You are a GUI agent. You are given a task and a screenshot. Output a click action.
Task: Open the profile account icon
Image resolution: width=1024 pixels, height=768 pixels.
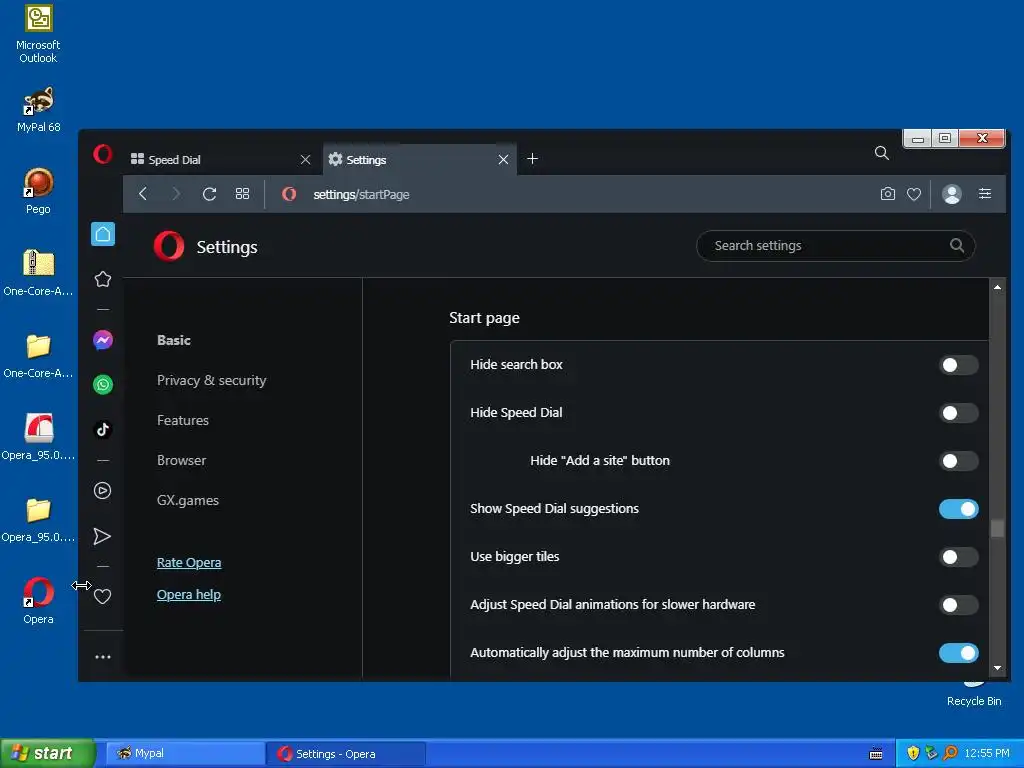952,194
